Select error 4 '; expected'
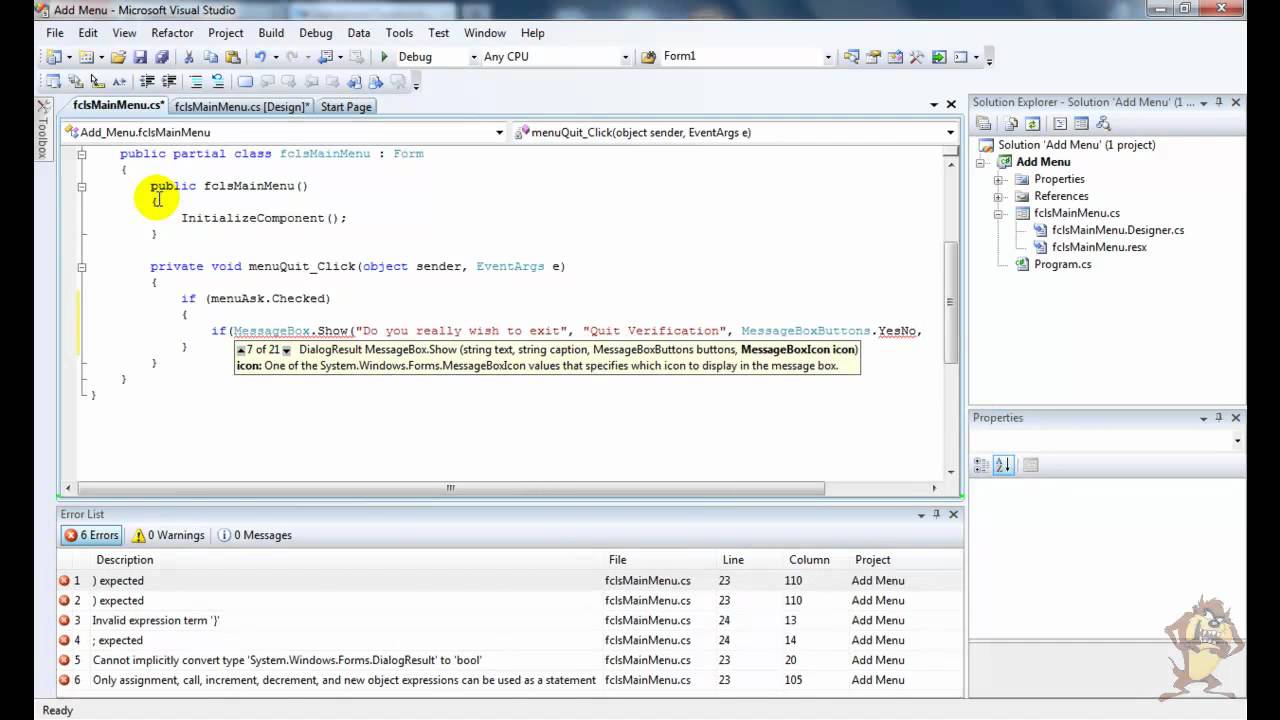The height and width of the screenshot is (720, 1280). point(510,640)
